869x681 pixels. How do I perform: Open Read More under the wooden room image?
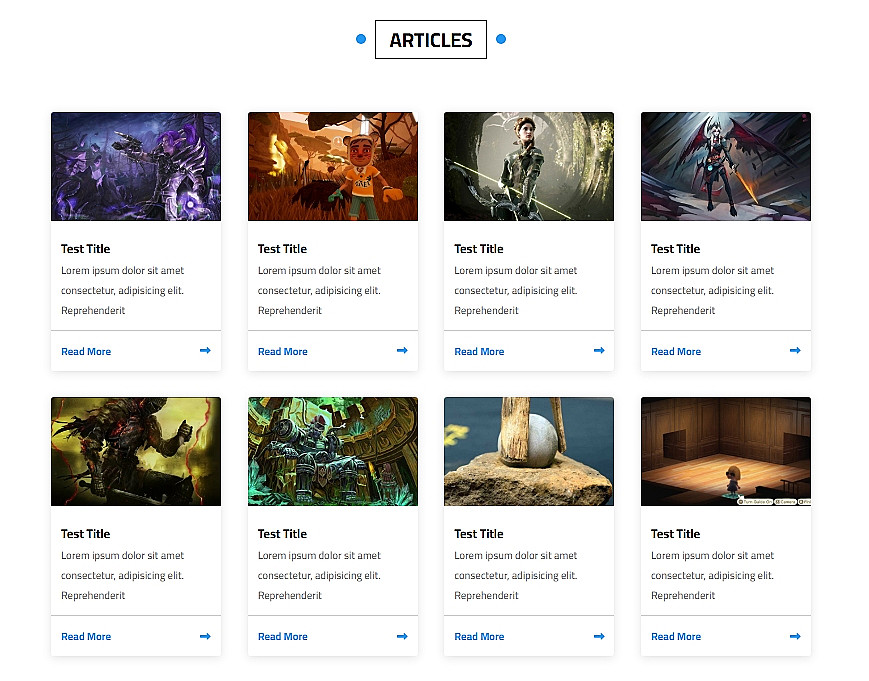tap(676, 637)
